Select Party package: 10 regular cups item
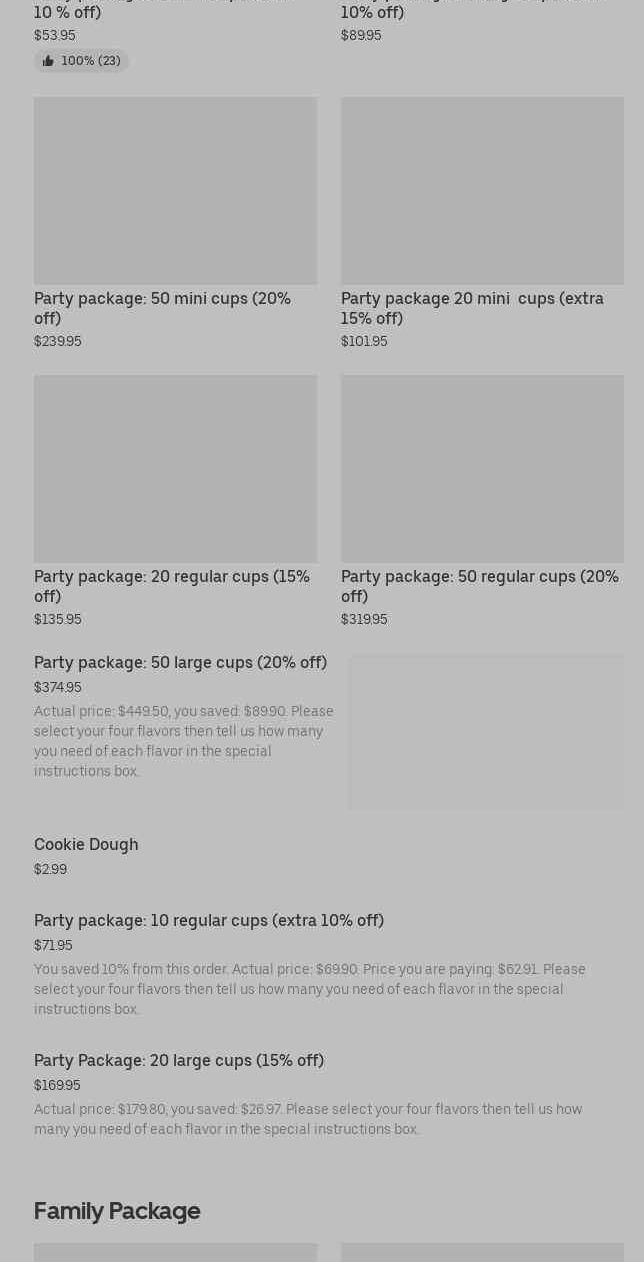This screenshot has height=1262, width=644. tap(209, 920)
